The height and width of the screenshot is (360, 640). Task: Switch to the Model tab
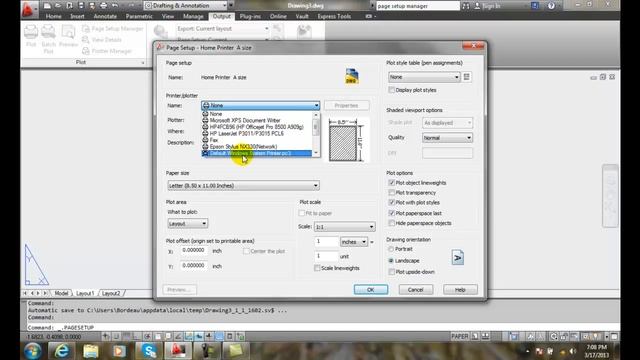pos(61,293)
